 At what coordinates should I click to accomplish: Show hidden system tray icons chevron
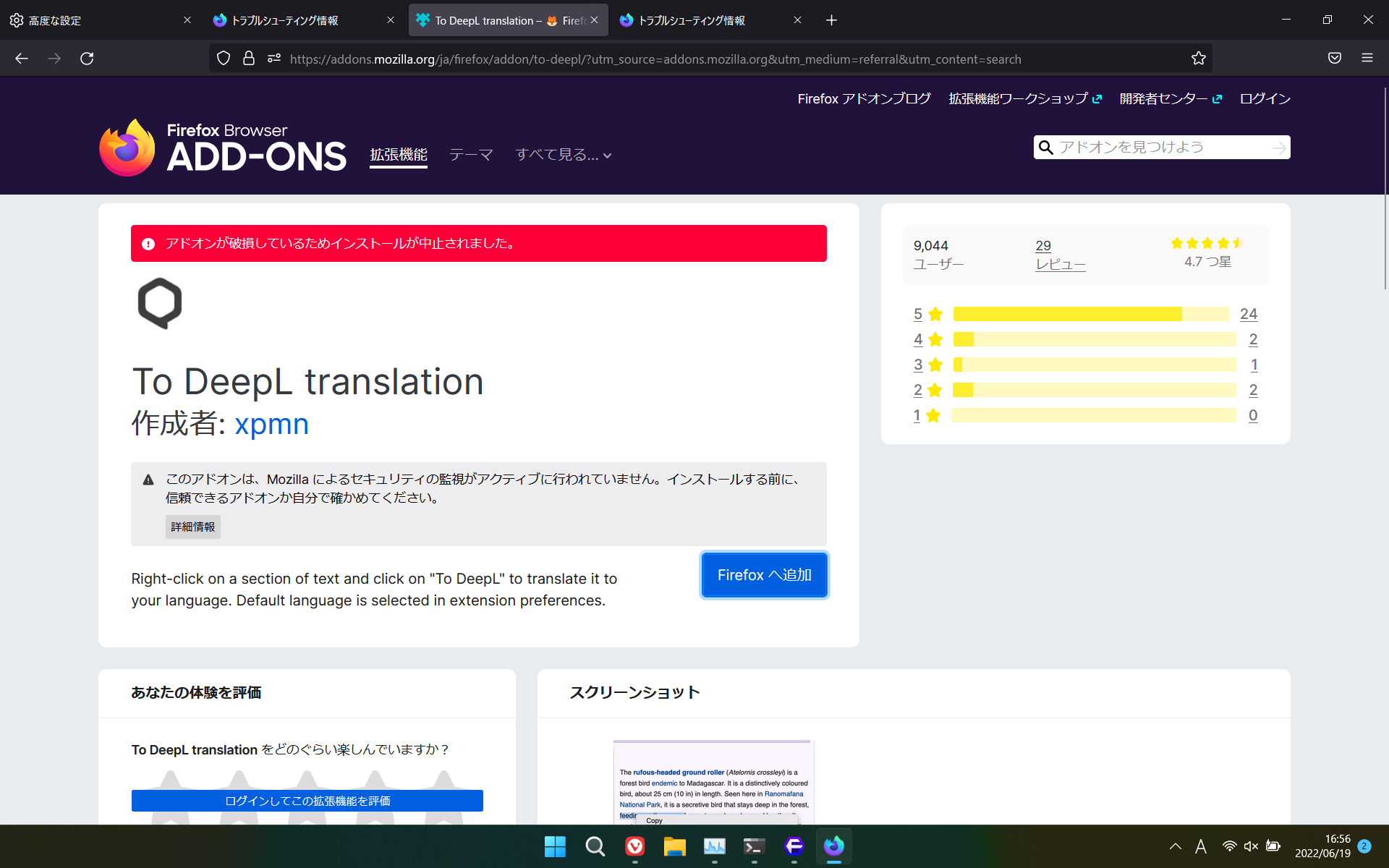point(1175,846)
